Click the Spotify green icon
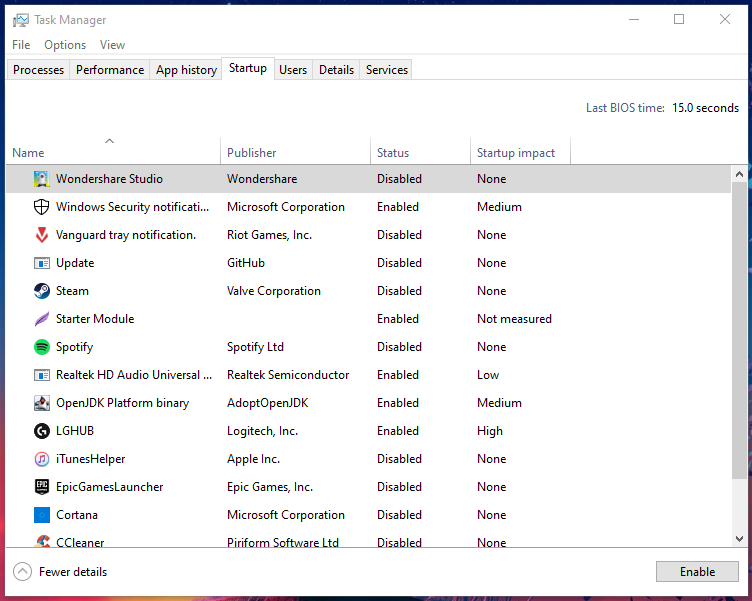Screen dimensions: 752x601 [42, 347]
